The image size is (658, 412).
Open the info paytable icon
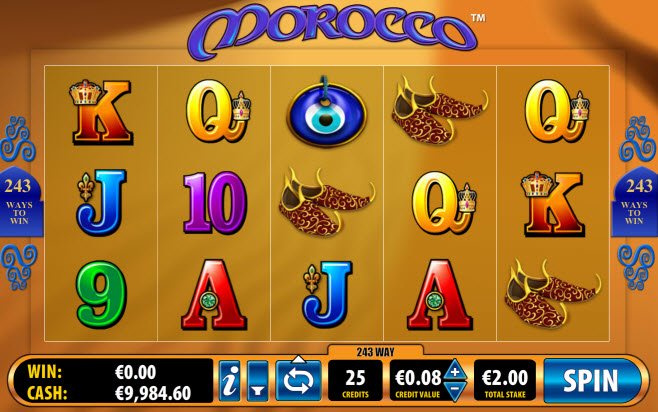click(x=230, y=381)
